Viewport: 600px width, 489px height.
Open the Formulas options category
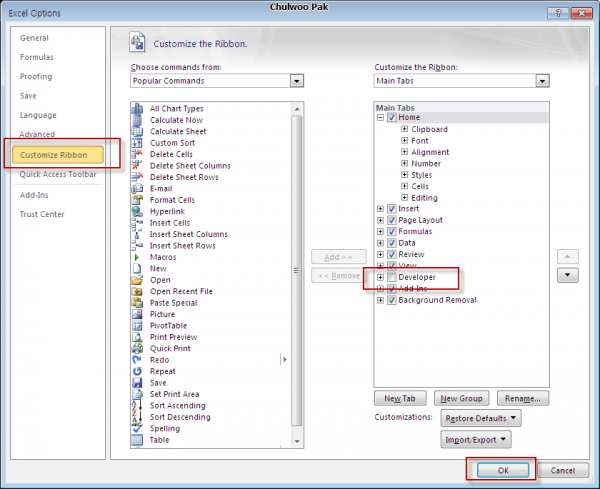37,57
